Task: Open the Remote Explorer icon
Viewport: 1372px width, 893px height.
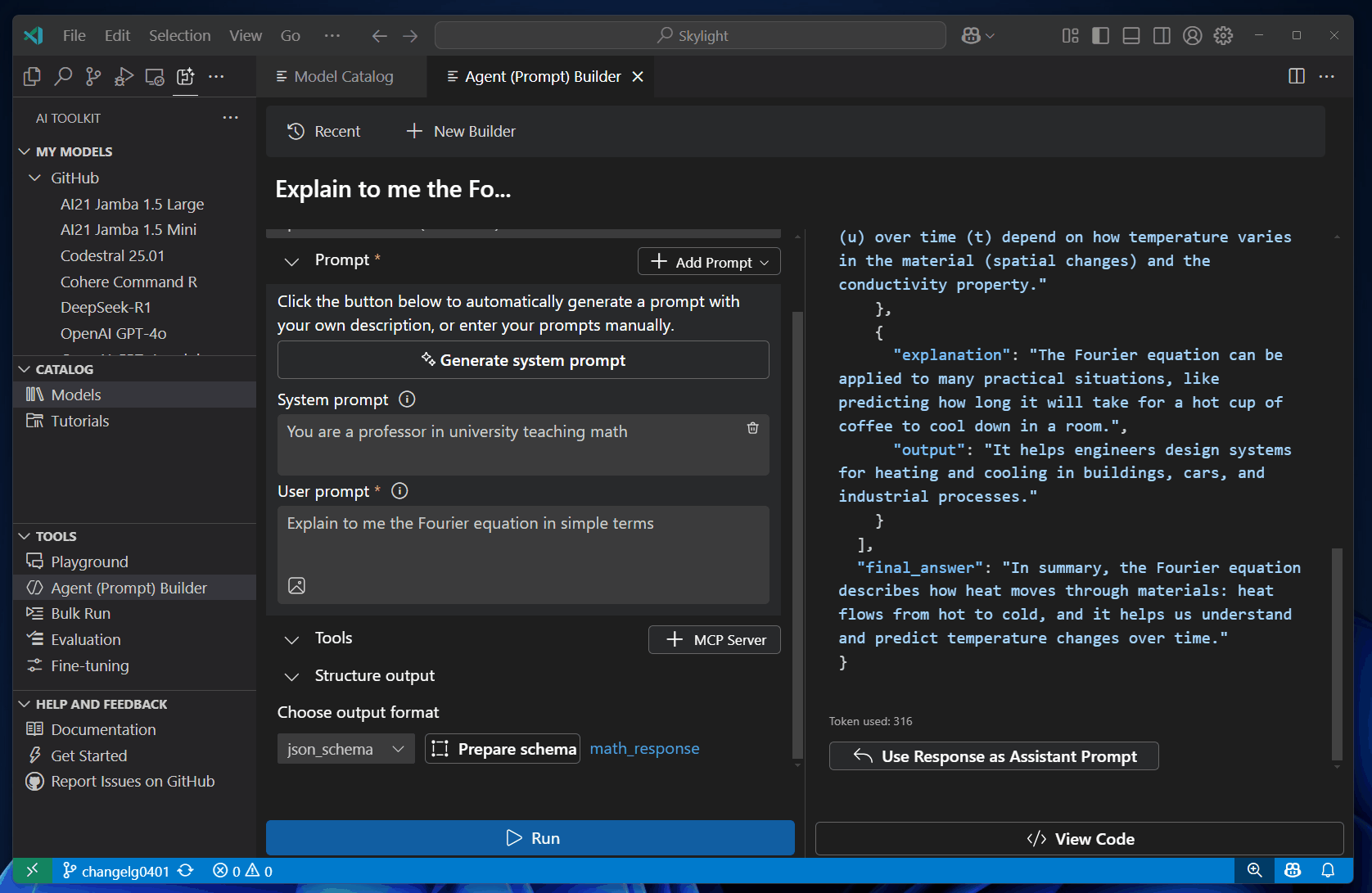Action: pyautogui.click(x=154, y=76)
